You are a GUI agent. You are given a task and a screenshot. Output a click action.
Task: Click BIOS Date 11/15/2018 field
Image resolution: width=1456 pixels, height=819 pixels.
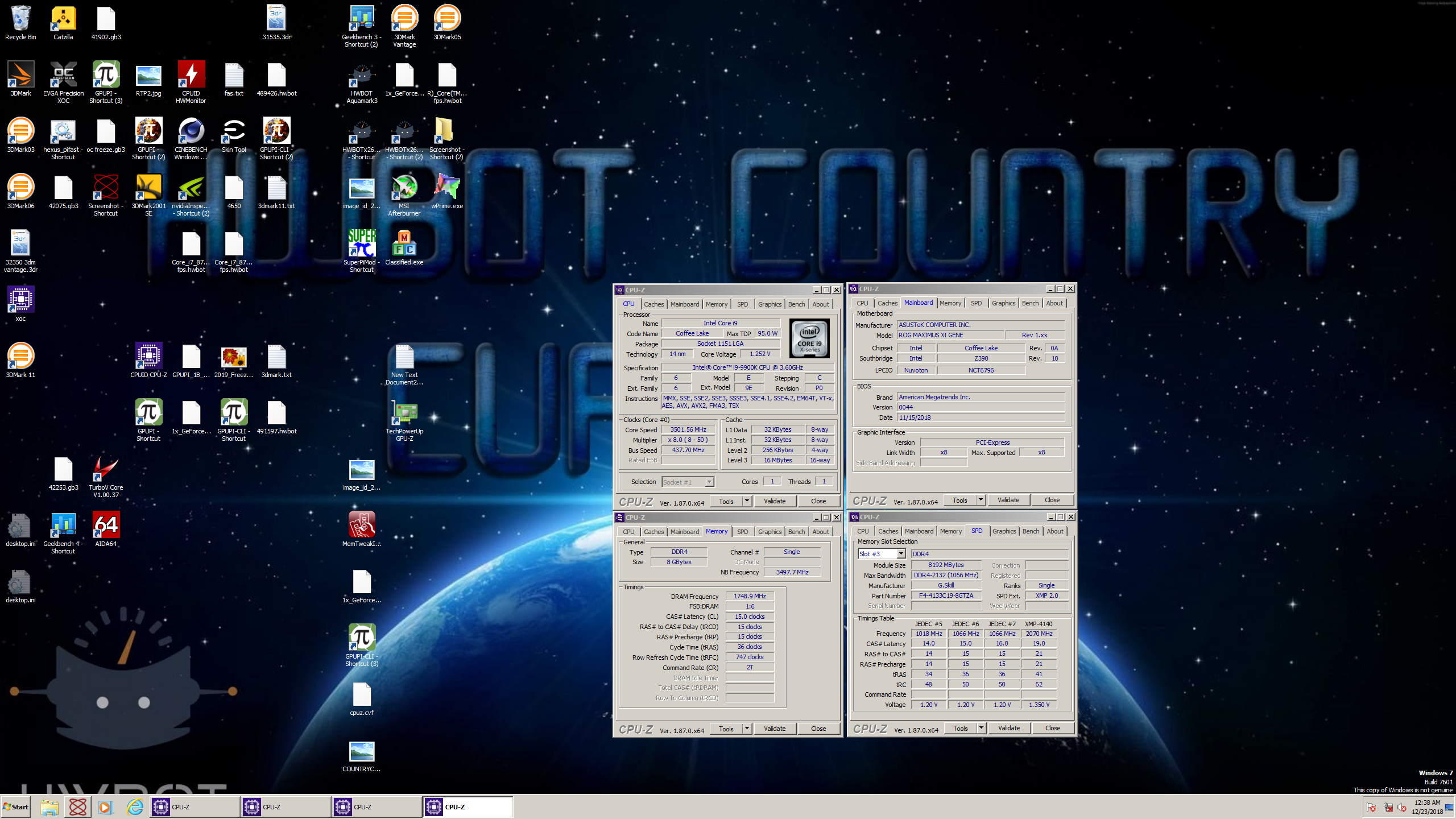980,417
